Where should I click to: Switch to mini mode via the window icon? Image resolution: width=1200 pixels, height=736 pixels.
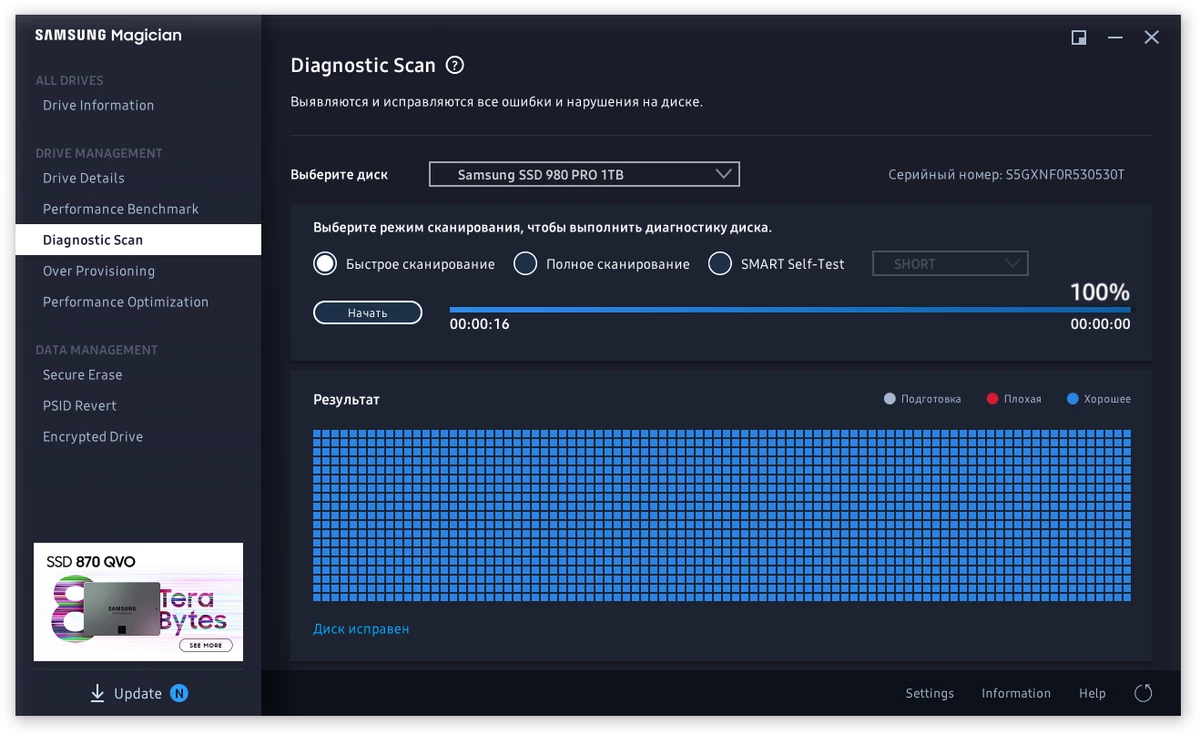(x=1079, y=38)
